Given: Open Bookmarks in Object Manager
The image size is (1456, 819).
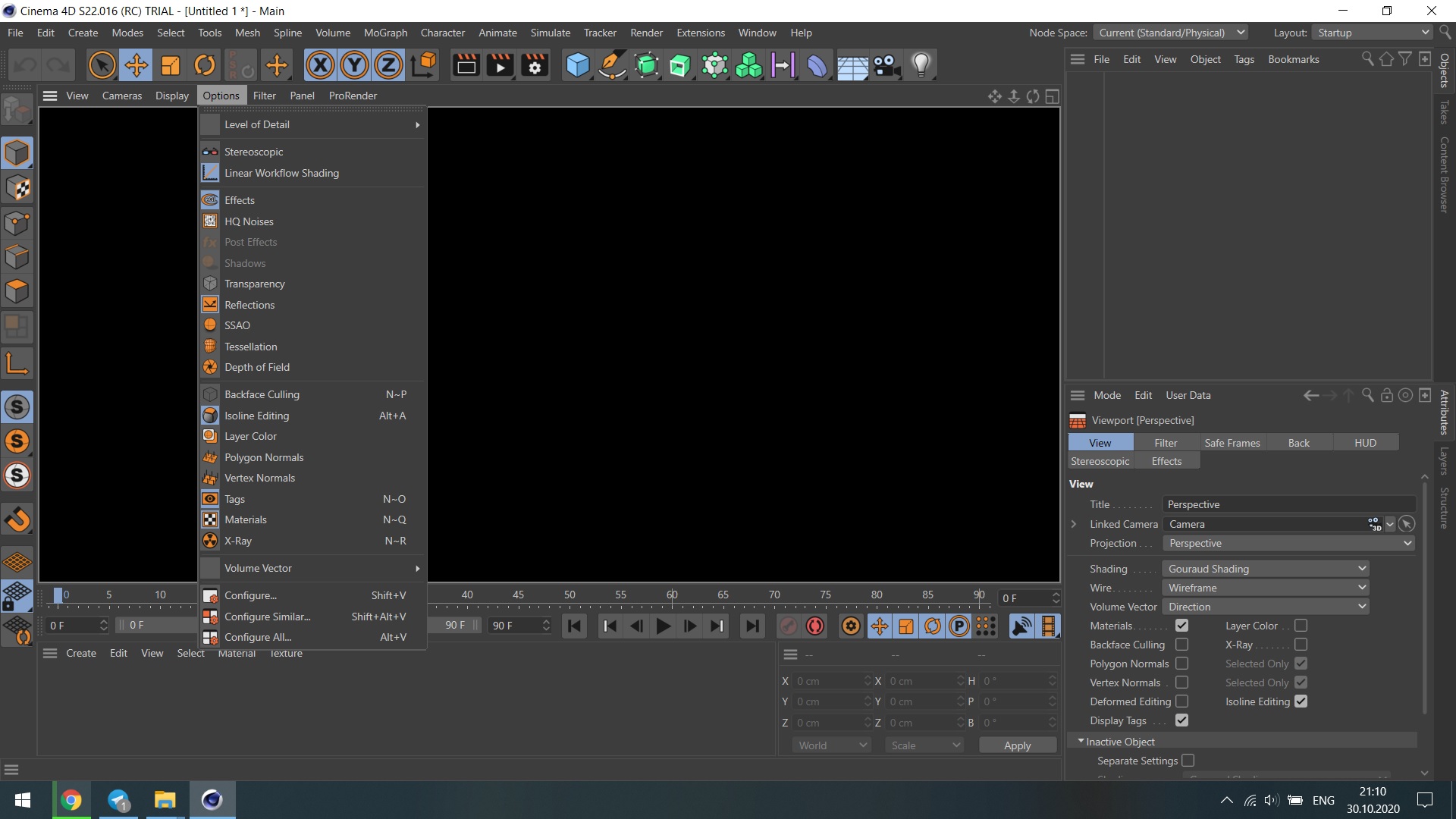Looking at the screenshot, I should [1293, 59].
